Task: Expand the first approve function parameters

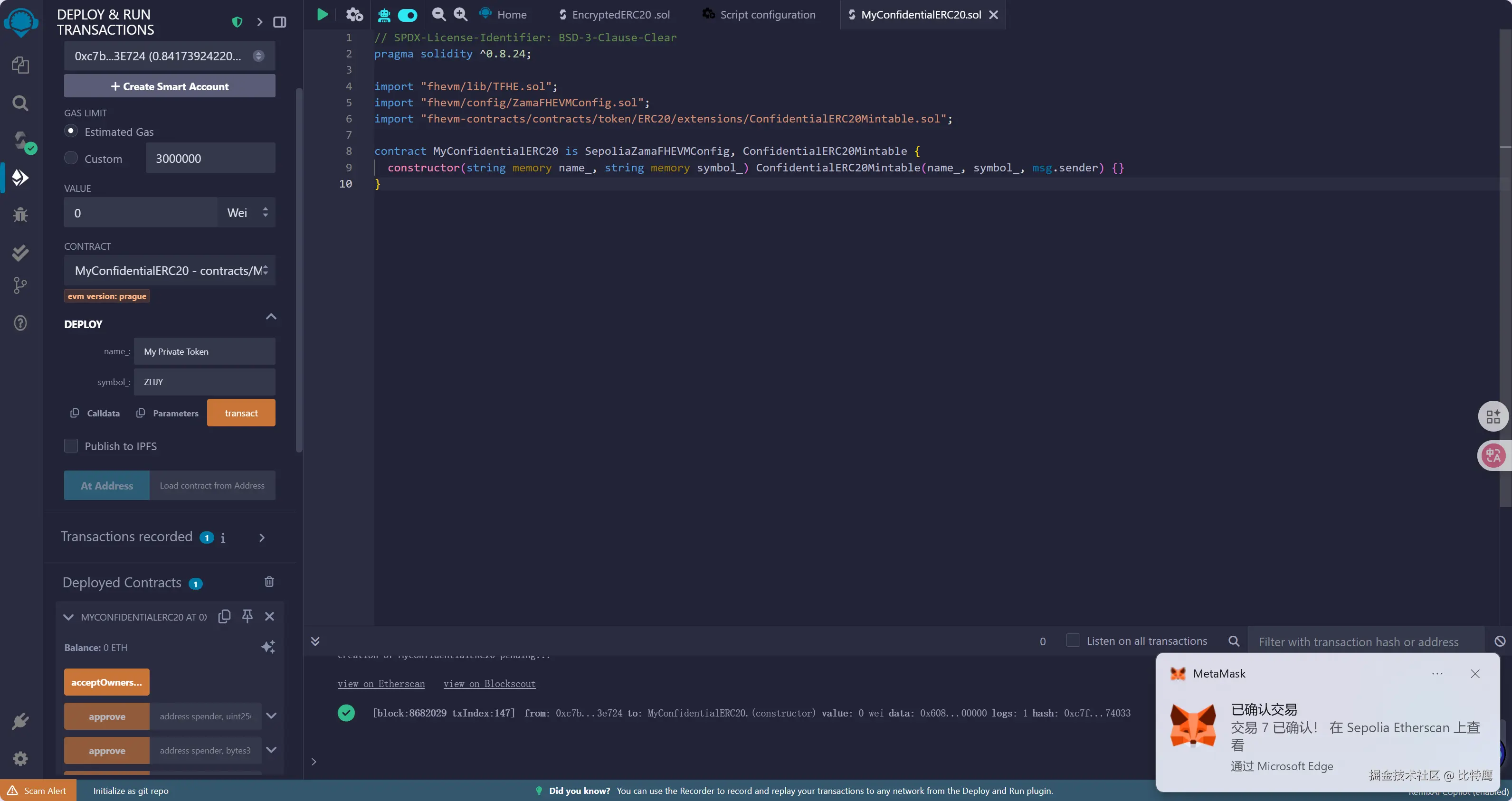Action: tap(271, 716)
